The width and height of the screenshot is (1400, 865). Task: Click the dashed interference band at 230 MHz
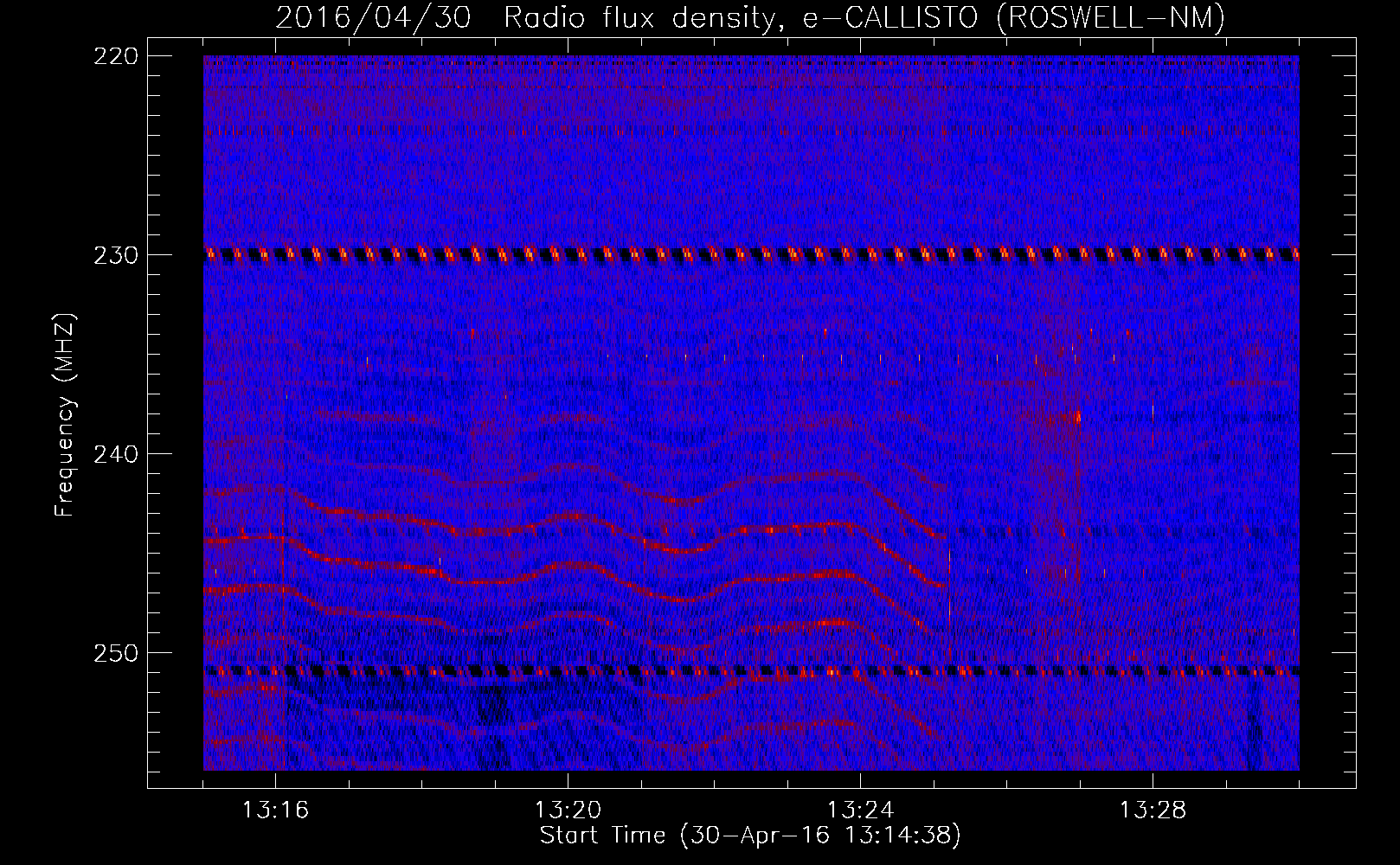[x=751, y=254]
